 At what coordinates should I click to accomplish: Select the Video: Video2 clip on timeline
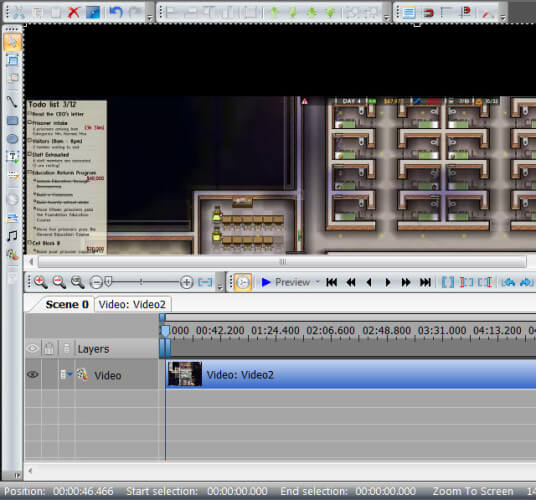tap(351, 374)
